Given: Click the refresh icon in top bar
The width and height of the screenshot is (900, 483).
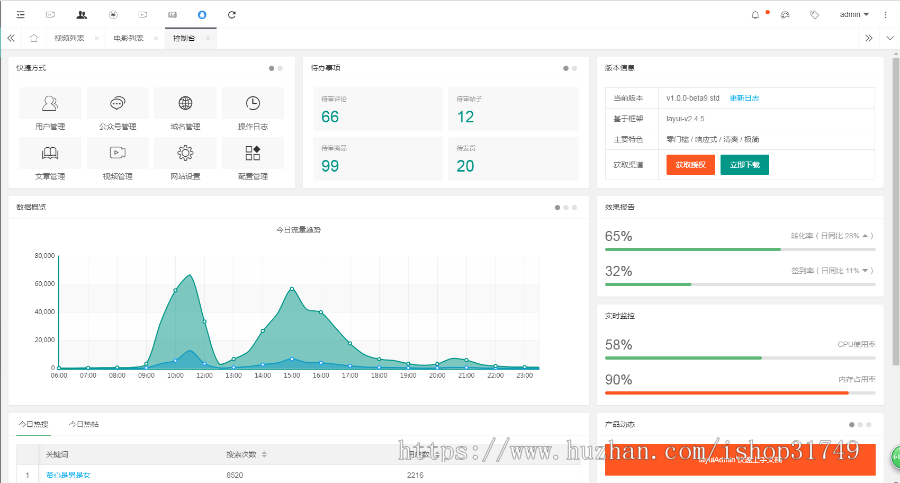Looking at the screenshot, I should point(232,14).
